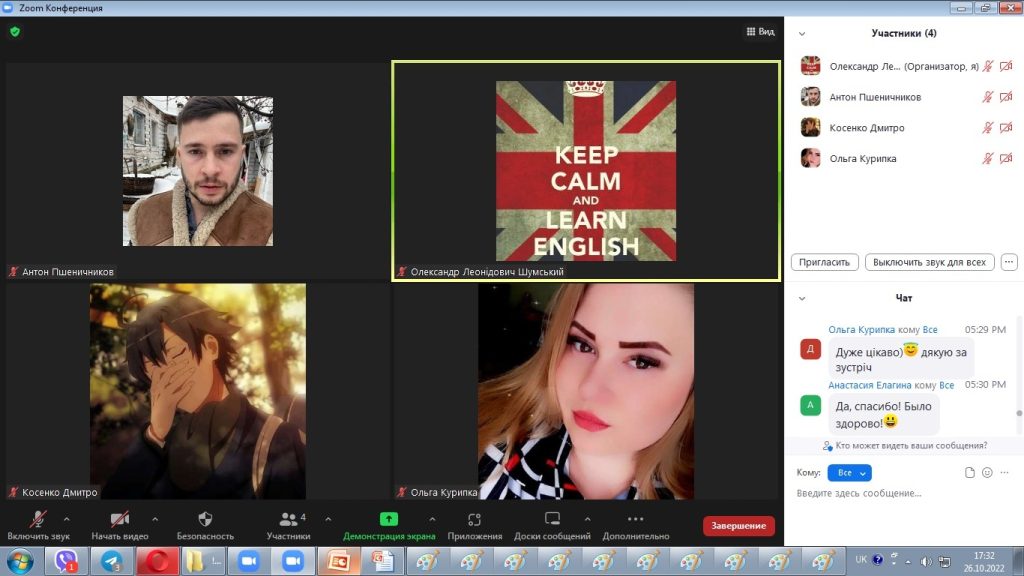Screen dimensions: 1024x576
Task: Open the emoji picker in chat
Action: (x=987, y=472)
